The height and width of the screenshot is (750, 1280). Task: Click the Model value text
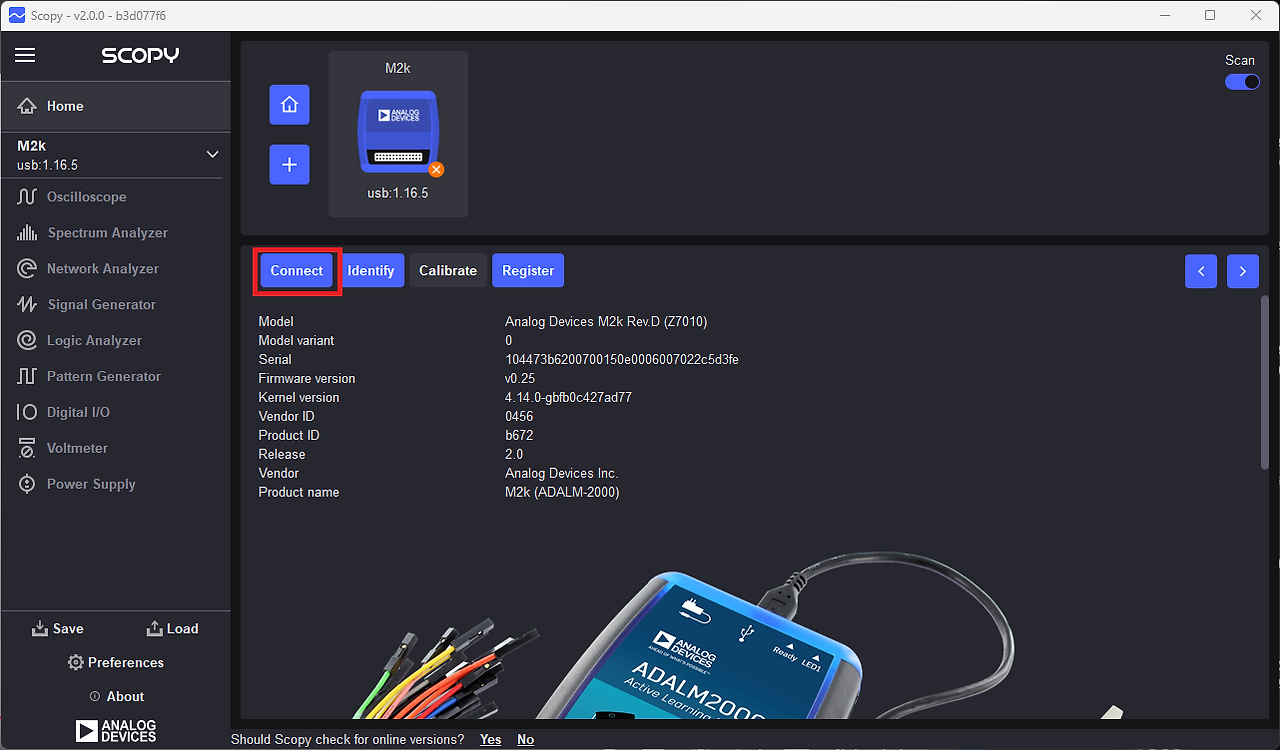tap(606, 322)
